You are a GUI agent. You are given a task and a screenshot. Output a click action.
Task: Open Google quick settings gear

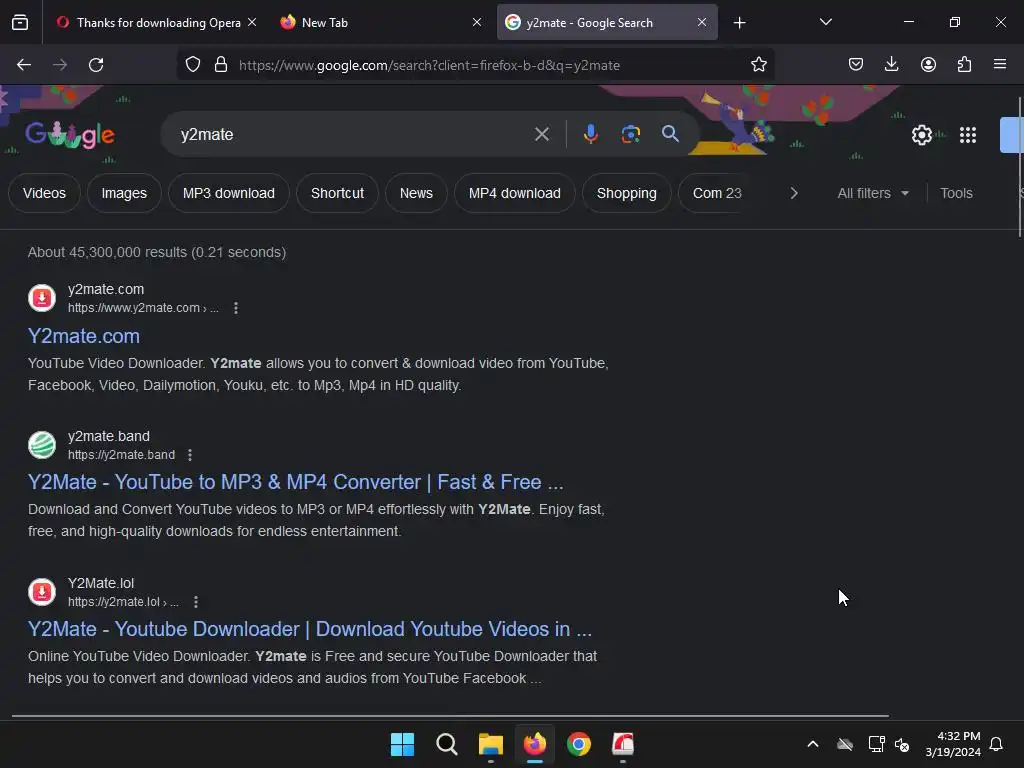point(921,135)
